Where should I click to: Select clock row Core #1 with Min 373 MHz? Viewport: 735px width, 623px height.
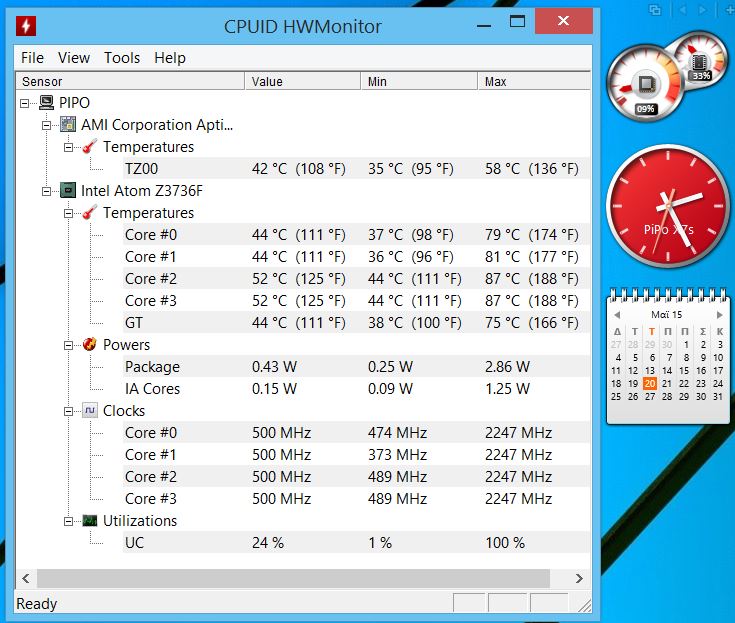(356, 454)
